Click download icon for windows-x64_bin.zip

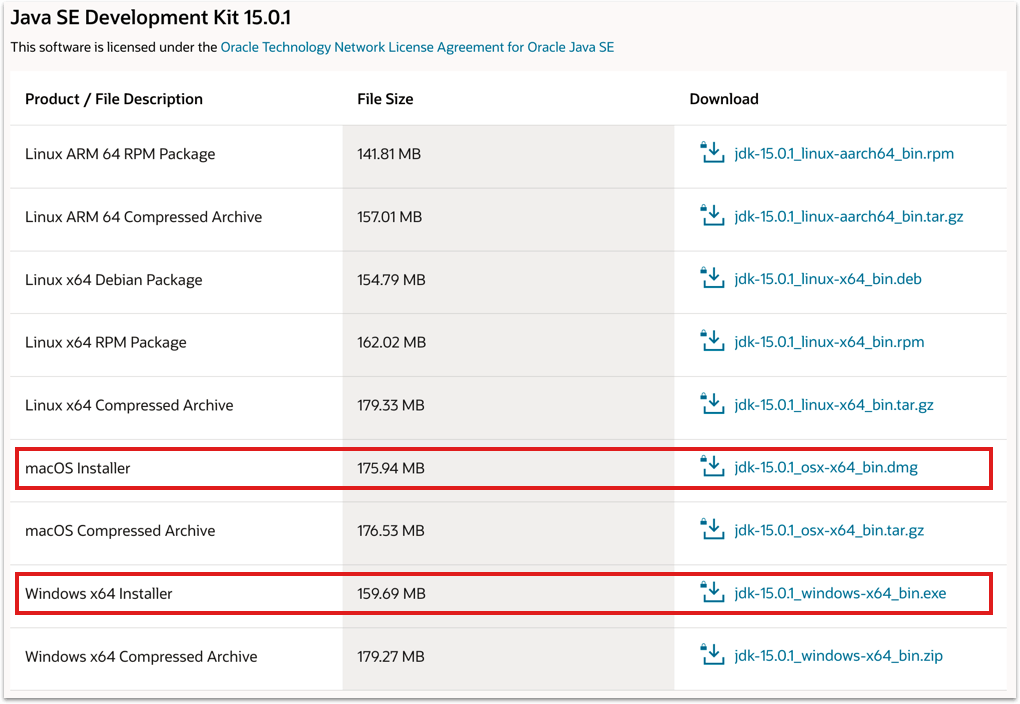(x=712, y=655)
